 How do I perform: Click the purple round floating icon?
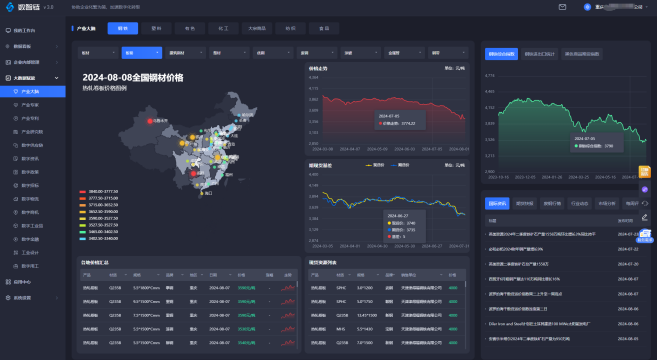coord(645,189)
